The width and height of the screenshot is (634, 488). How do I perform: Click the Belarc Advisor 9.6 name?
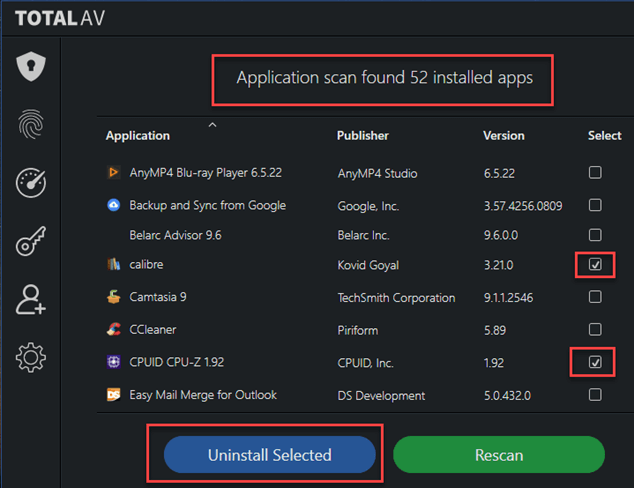175,235
